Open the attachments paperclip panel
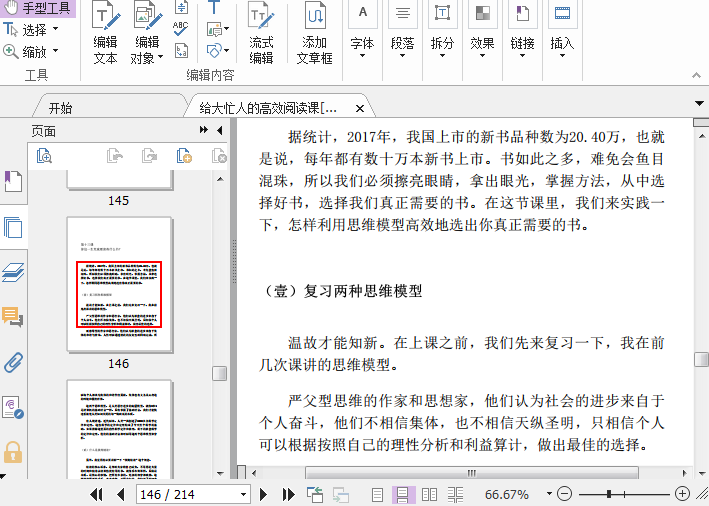 pos(13,363)
